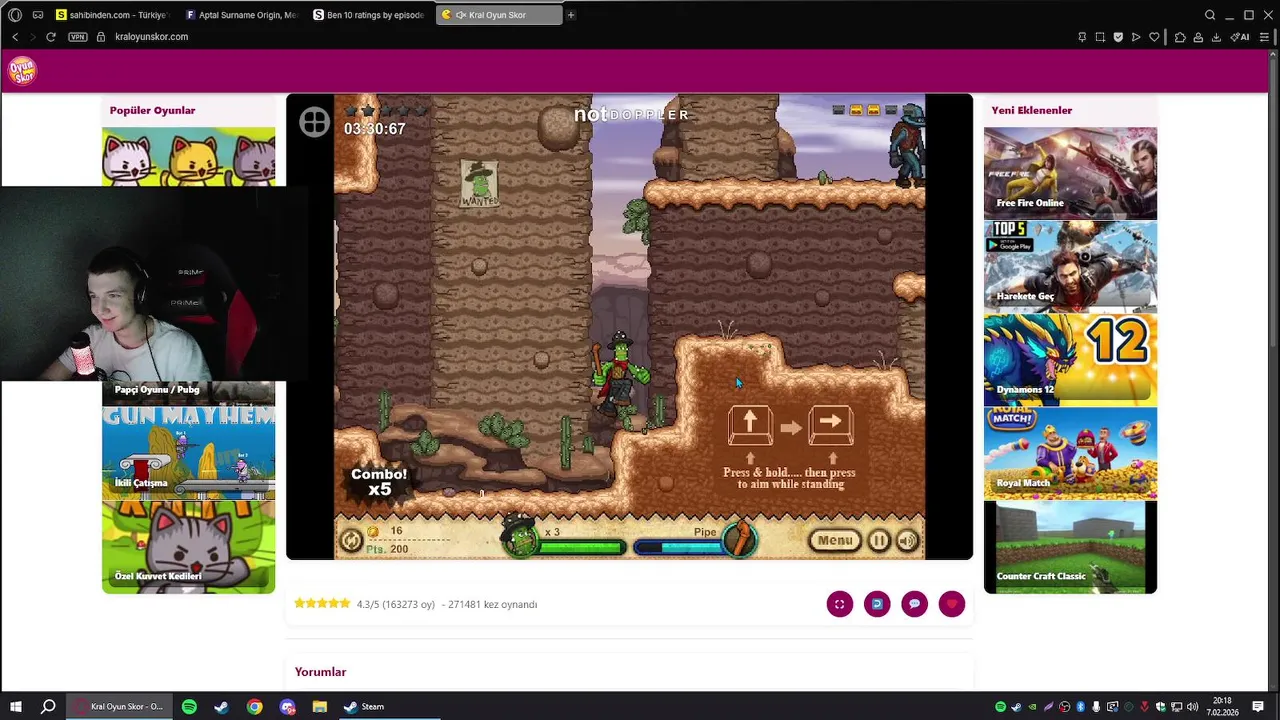
Task: Open the in-game Menu button
Action: point(835,541)
